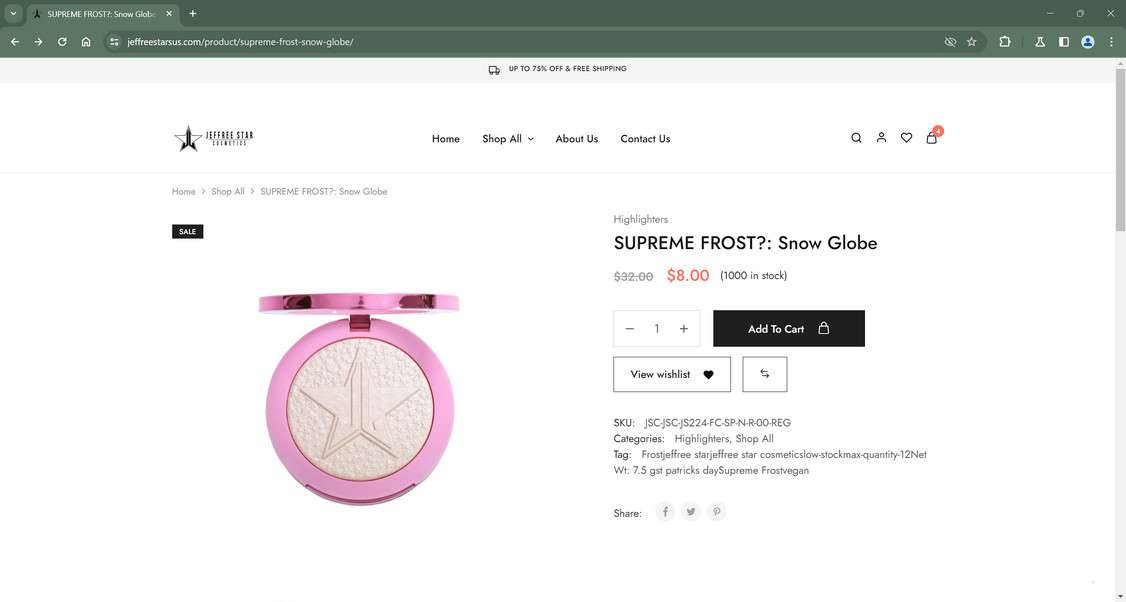This screenshot has width=1126, height=602.
Task: Open Chrome's three-dot menu
Action: click(1112, 42)
